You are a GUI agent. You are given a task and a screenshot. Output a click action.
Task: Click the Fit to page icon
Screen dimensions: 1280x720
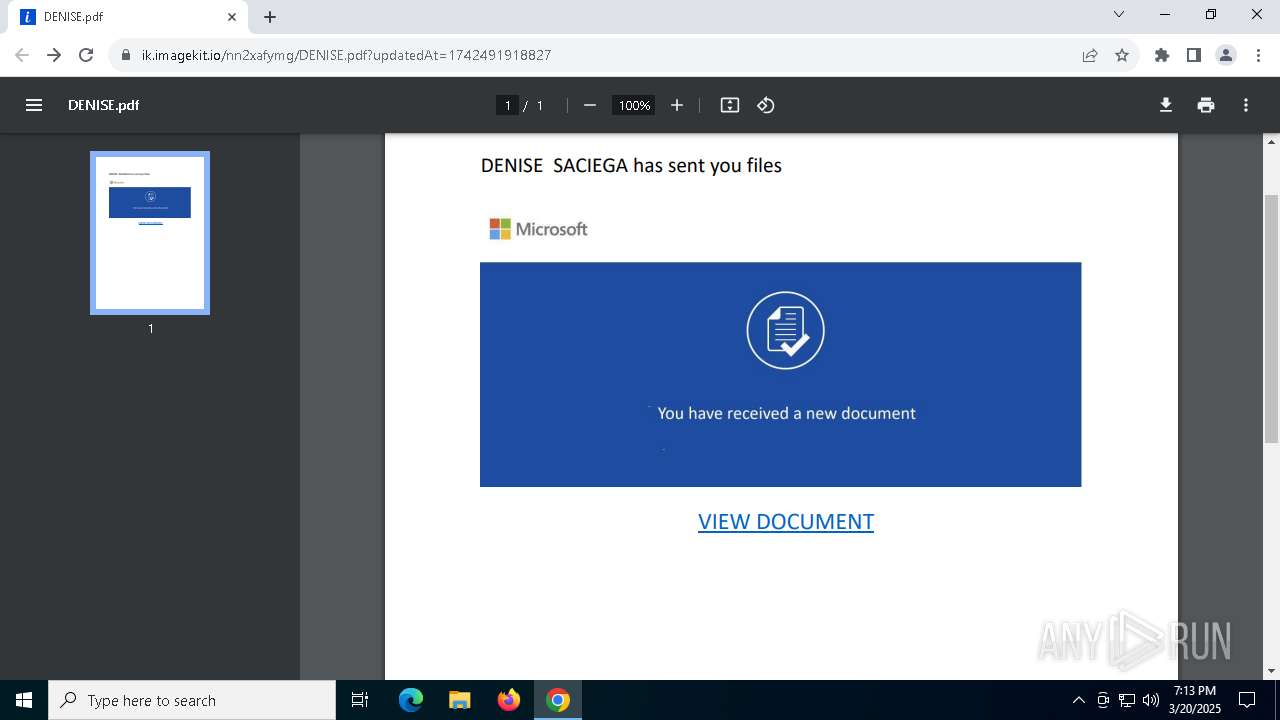(x=730, y=105)
